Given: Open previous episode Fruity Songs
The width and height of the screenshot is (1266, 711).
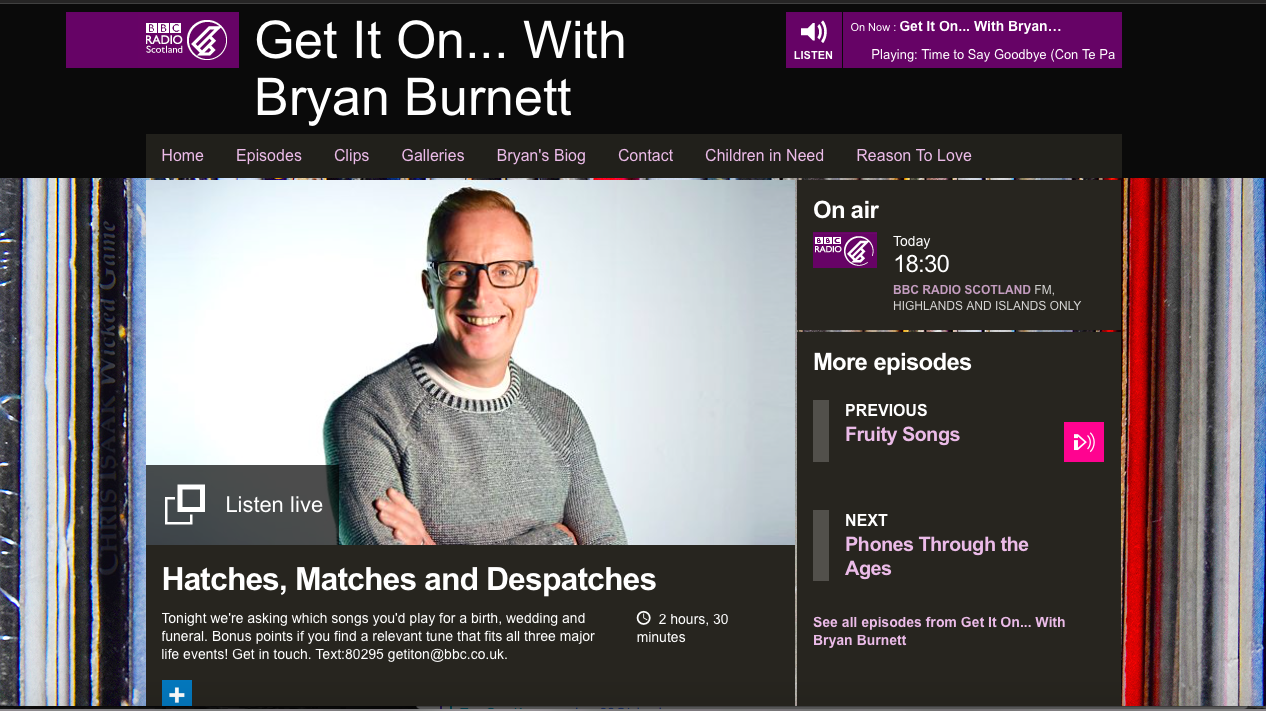Looking at the screenshot, I should point(903,435).
